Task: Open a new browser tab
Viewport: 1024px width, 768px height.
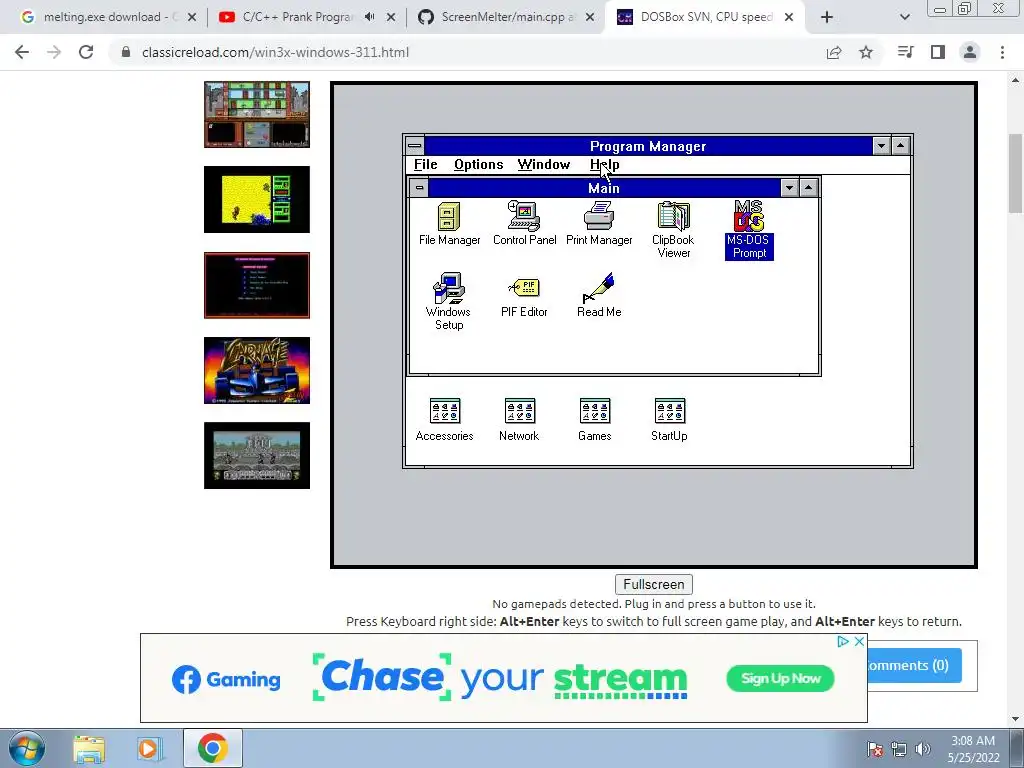Action: point(827,17)
